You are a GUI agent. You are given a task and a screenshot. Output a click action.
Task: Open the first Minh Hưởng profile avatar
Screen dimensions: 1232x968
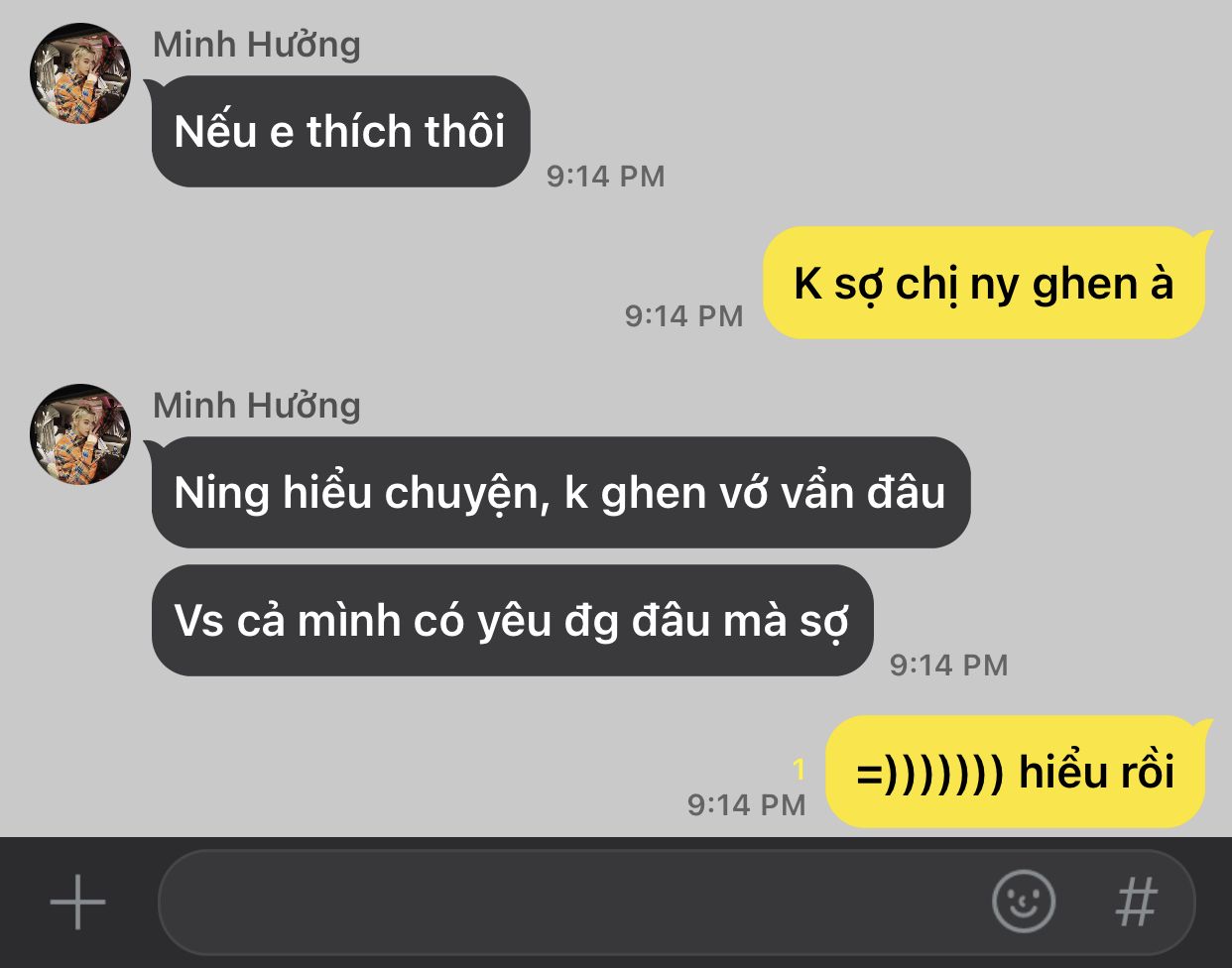click(x=80, y=73)
